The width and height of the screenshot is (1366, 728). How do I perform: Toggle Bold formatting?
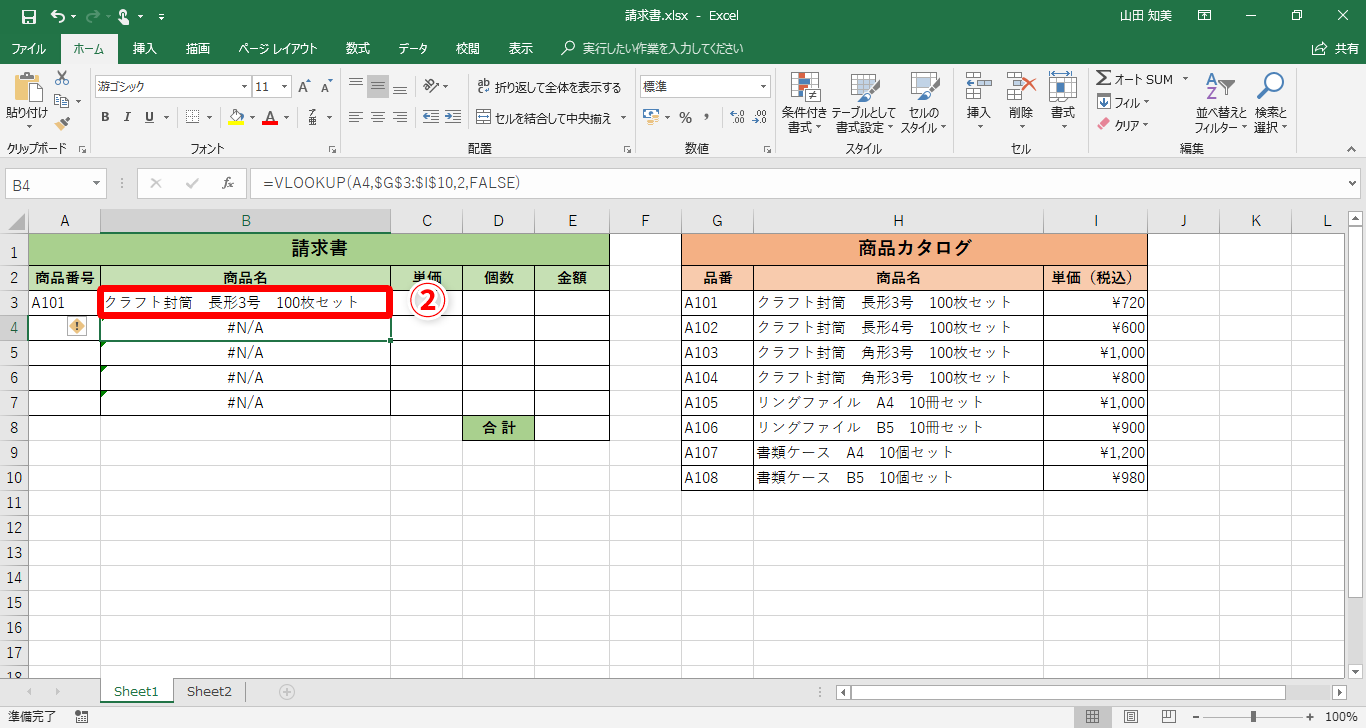[x=105, y=117]
